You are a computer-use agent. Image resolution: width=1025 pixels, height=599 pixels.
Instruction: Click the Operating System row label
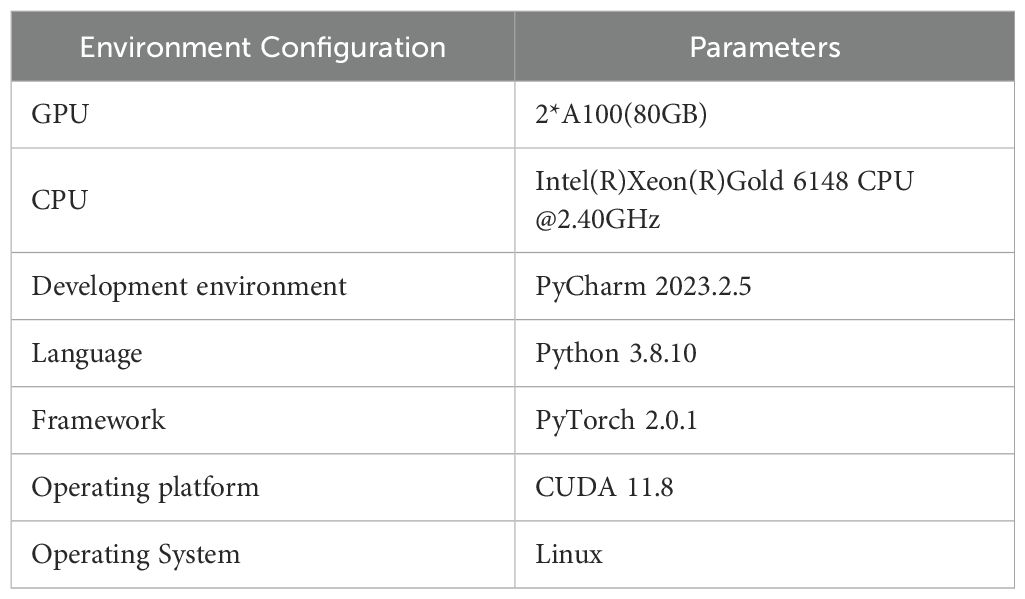pyautogui.click(x=136, y=554)
